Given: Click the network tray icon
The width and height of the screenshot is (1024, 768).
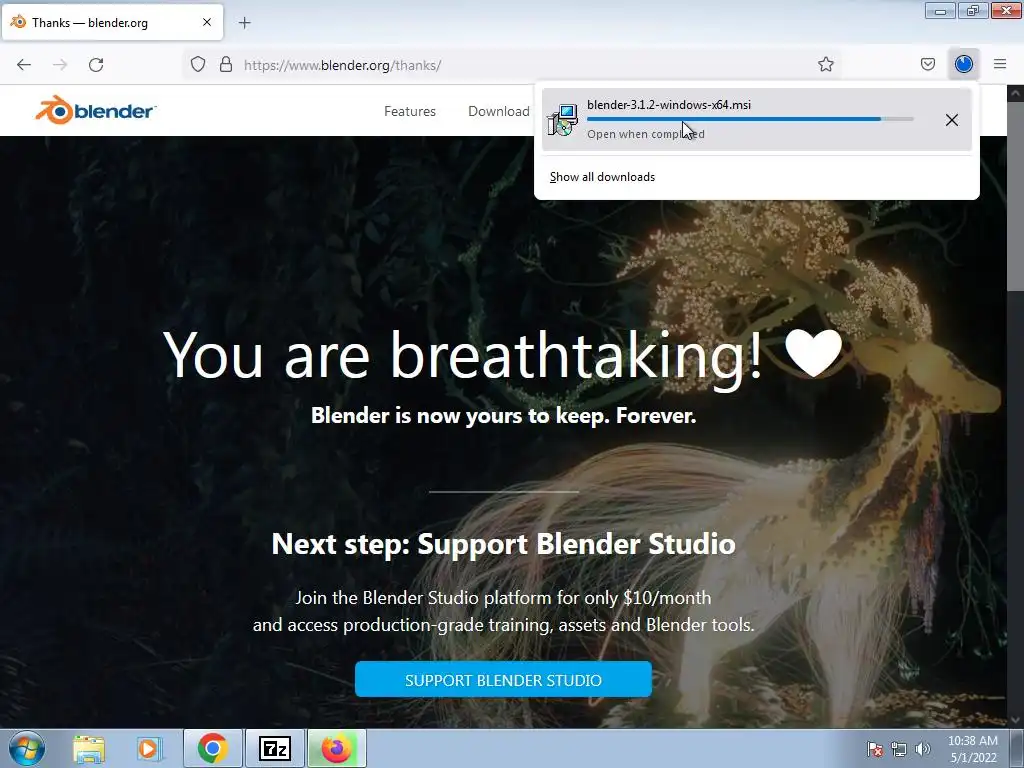Looking at the screenshot, I should click(899, 749).
